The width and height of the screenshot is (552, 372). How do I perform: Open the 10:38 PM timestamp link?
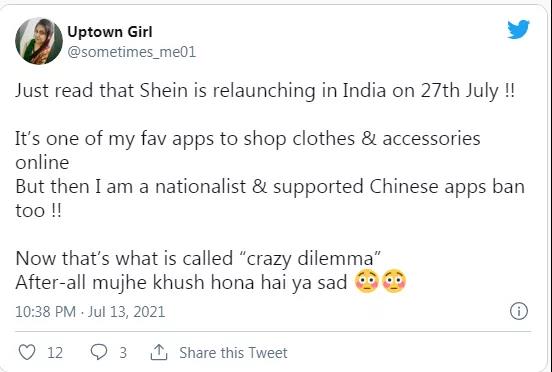(x=45, y=312)
